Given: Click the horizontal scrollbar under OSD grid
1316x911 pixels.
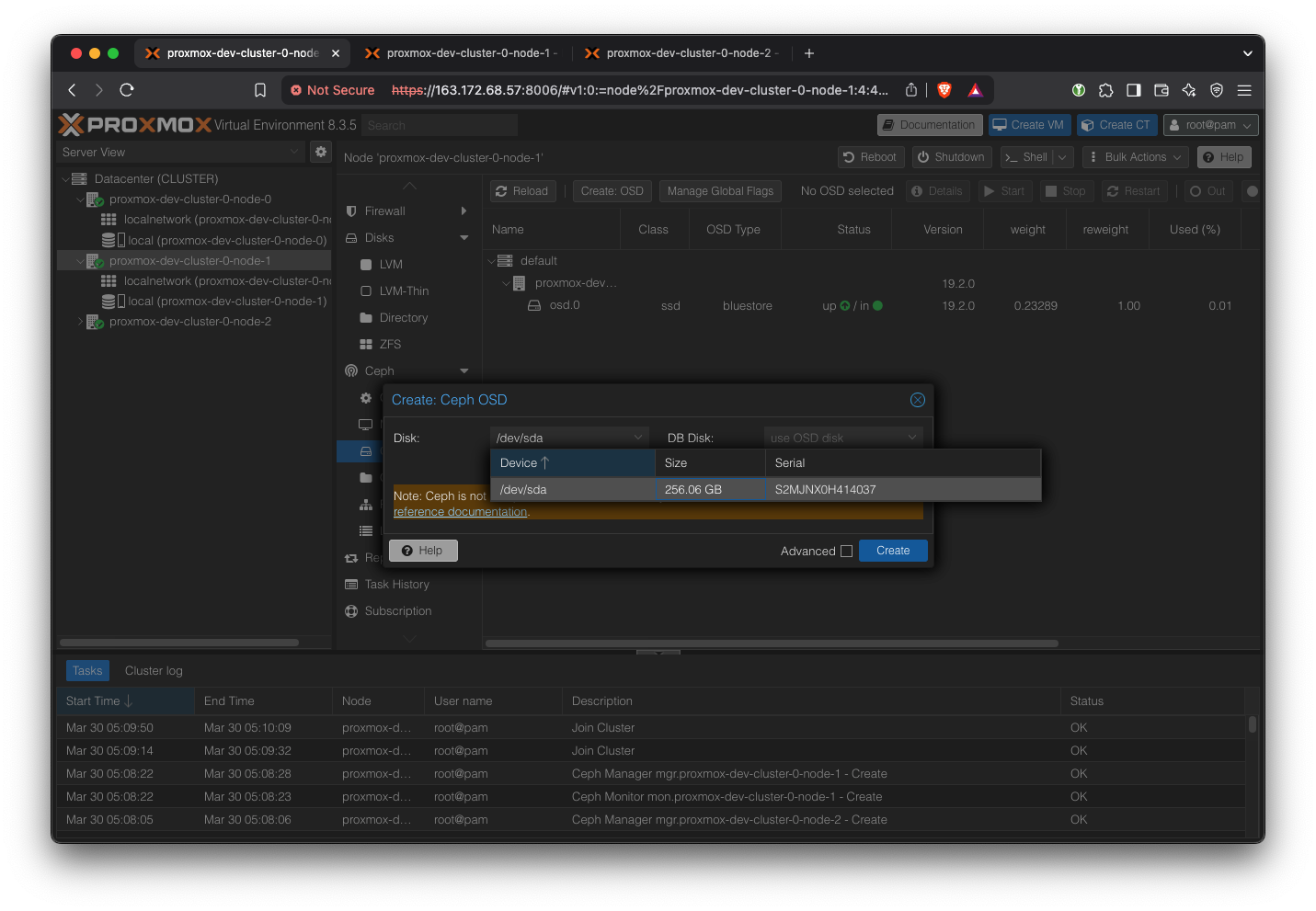Looking at the screenshot, I should tap(771, 643).
